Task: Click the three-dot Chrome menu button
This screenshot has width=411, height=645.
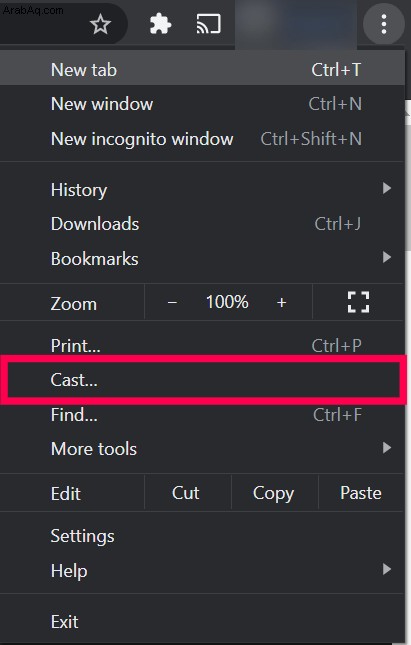Action: 383,24
